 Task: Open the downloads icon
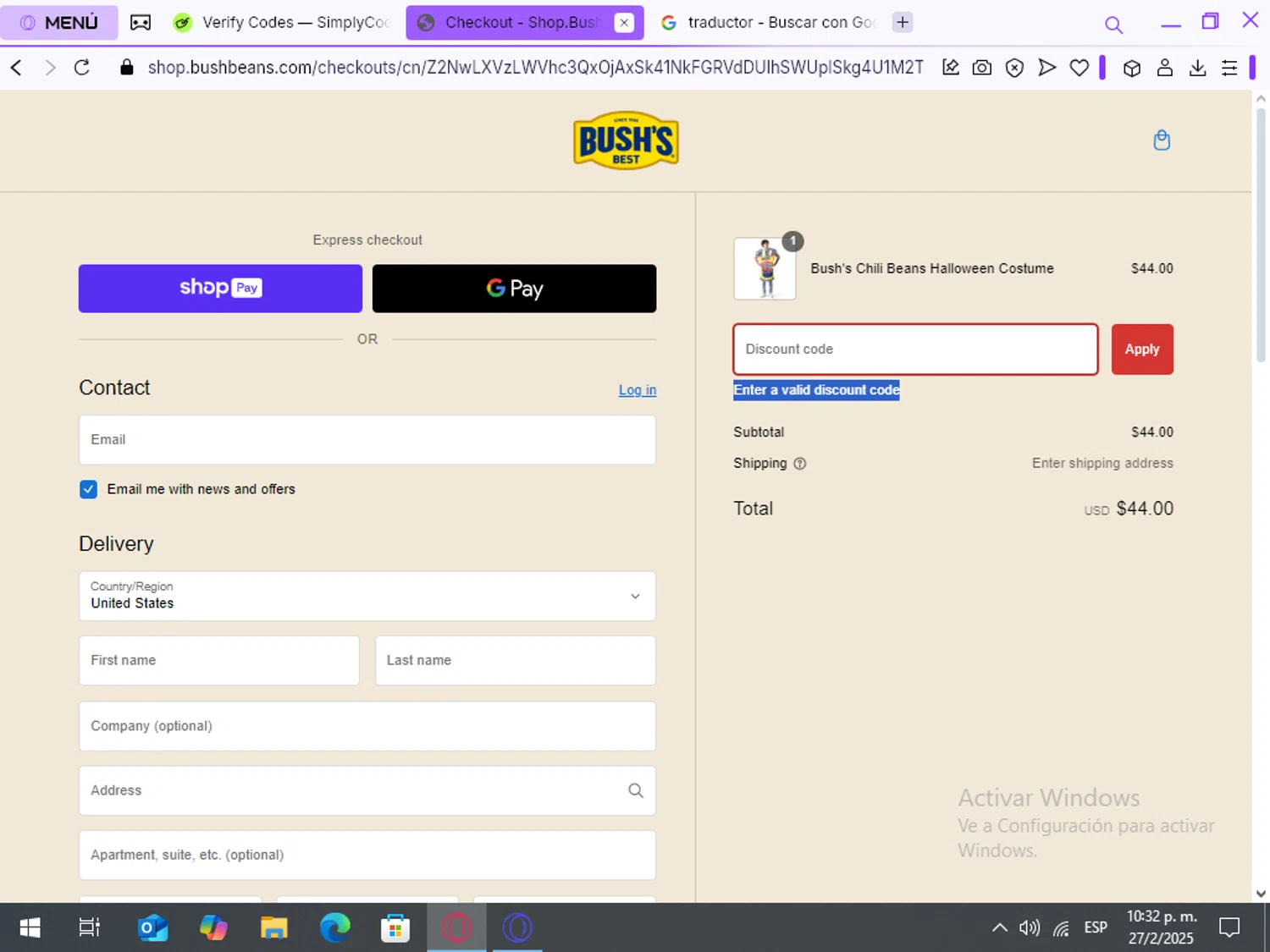click(1197, 68)
